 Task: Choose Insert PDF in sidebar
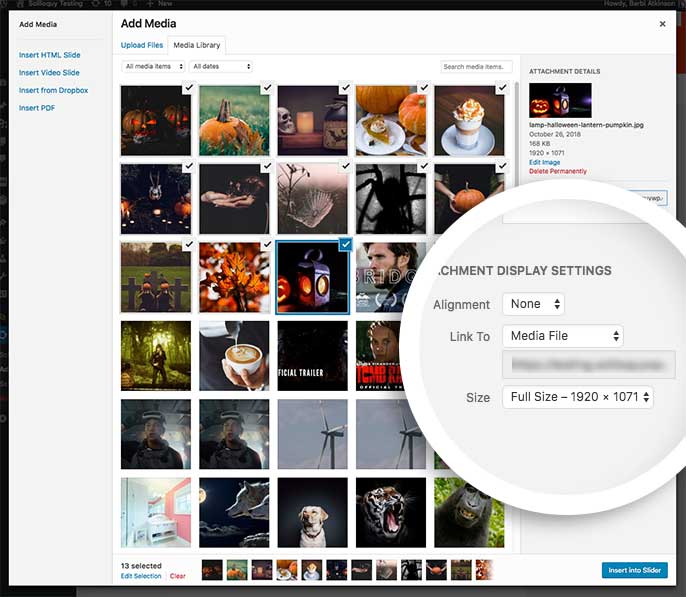pos(37,108)
